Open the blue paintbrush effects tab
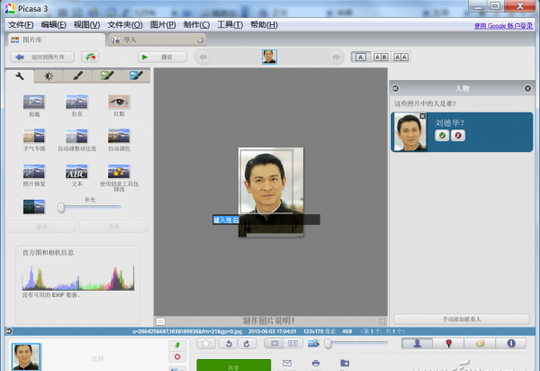Image resolution: width=540 pixels, height=371 pixels. coord(136,76)
